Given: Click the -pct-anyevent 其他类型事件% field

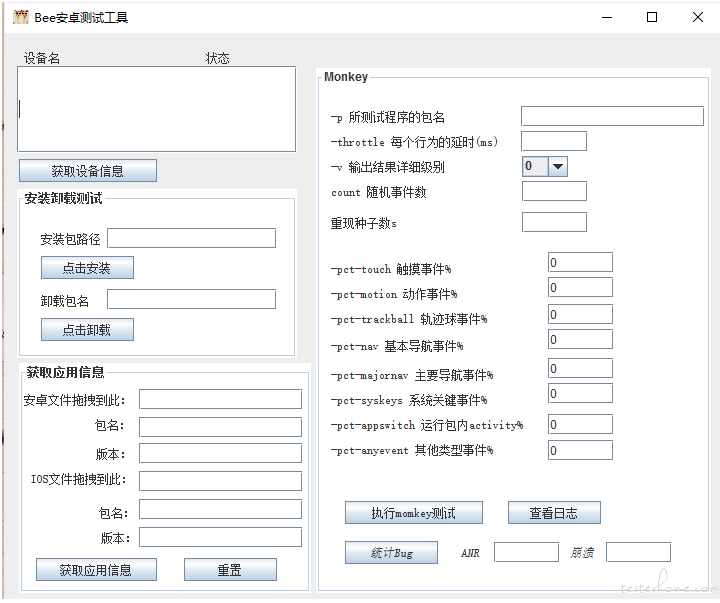Looking at the screenshot, I should point(580,450).
